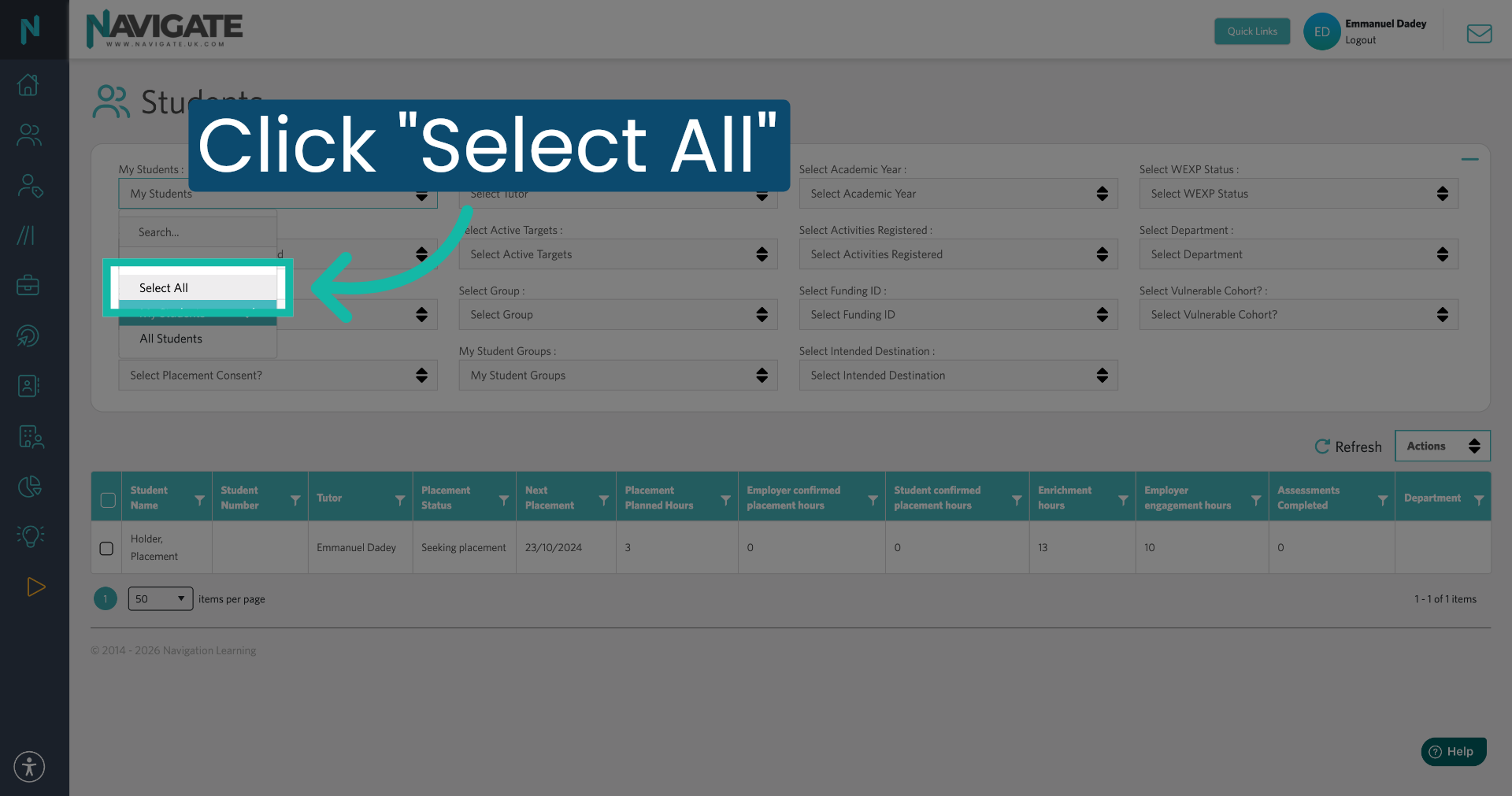Click the messages envelope icon in header
Screen dimensions: 1512x796
click(x=1479, y=33)
